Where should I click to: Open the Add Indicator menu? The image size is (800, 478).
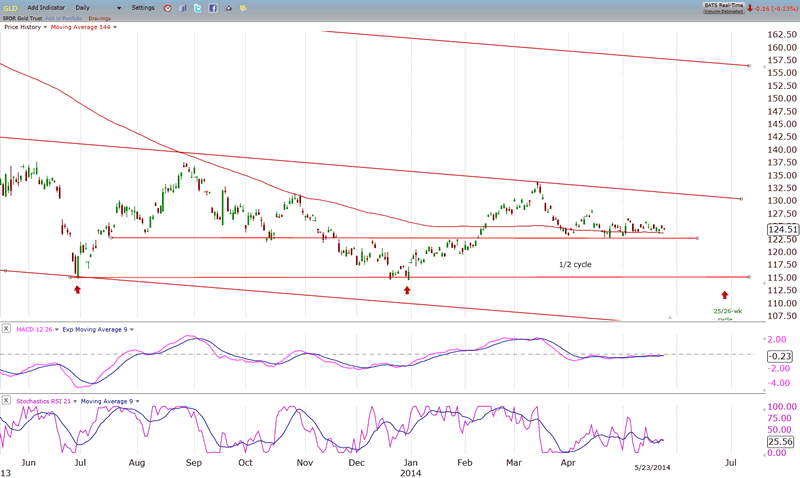(47, 8)
